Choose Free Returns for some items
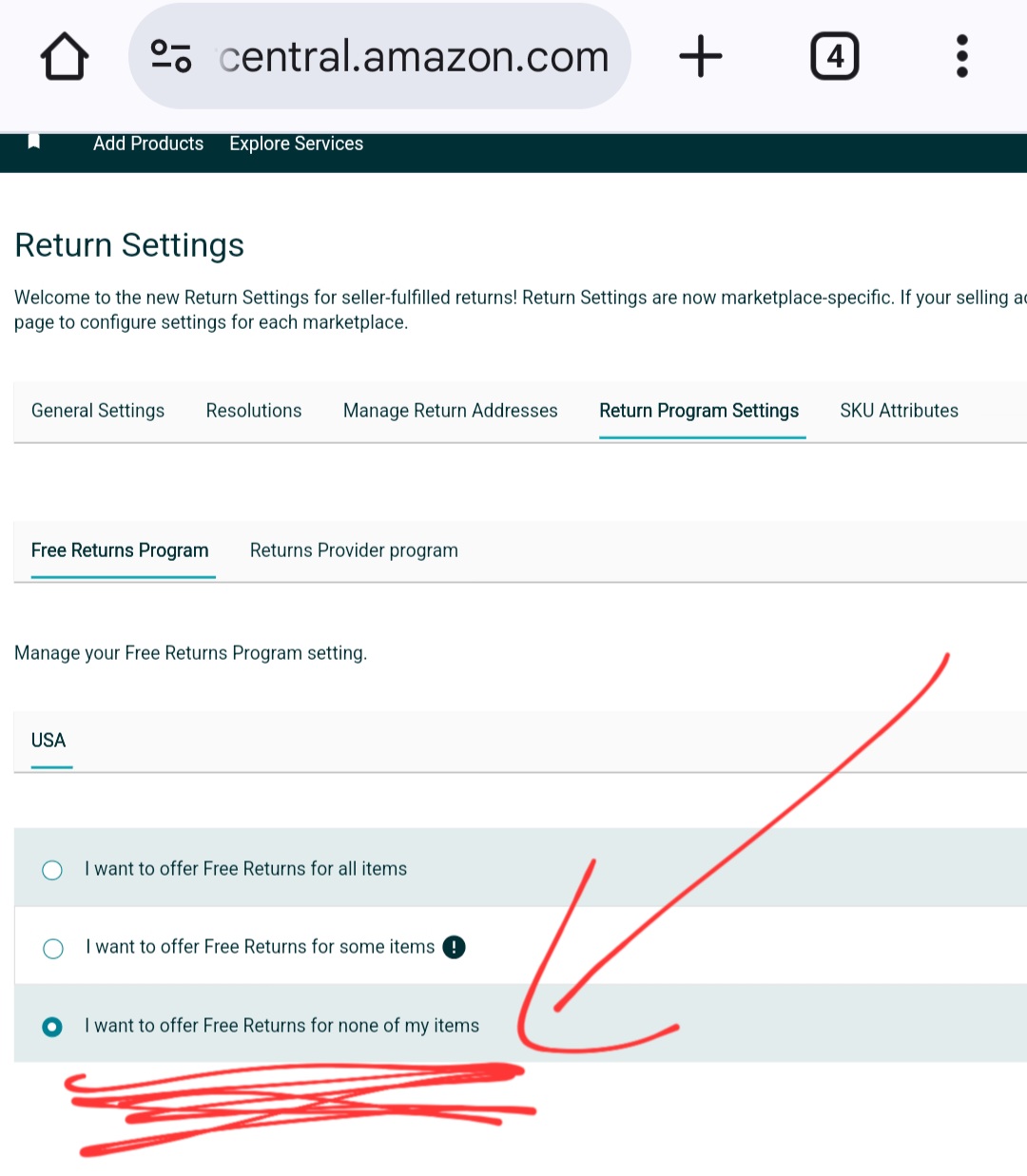The image size is (1027, 1176). tap(53, 948)
